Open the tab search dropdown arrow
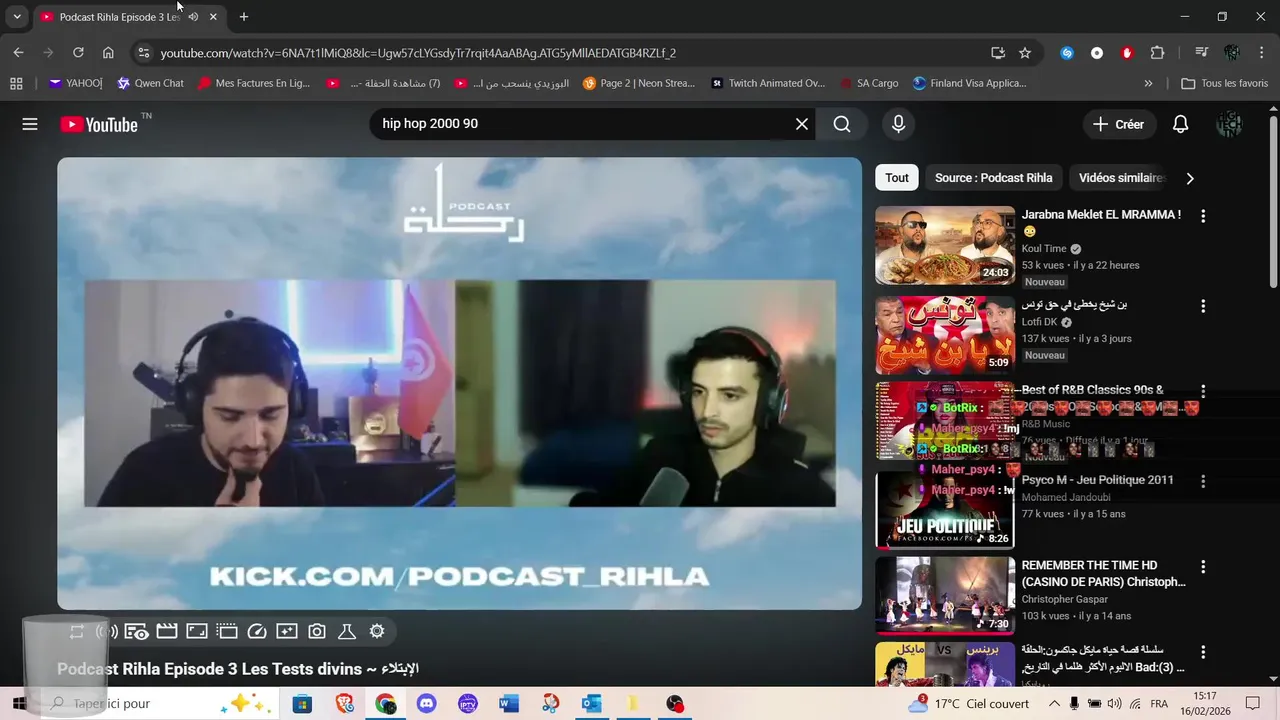 (17, 17)
